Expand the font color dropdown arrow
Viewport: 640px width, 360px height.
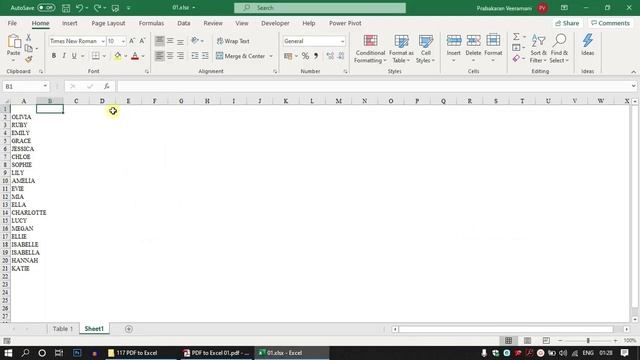(x=143, y=56)
